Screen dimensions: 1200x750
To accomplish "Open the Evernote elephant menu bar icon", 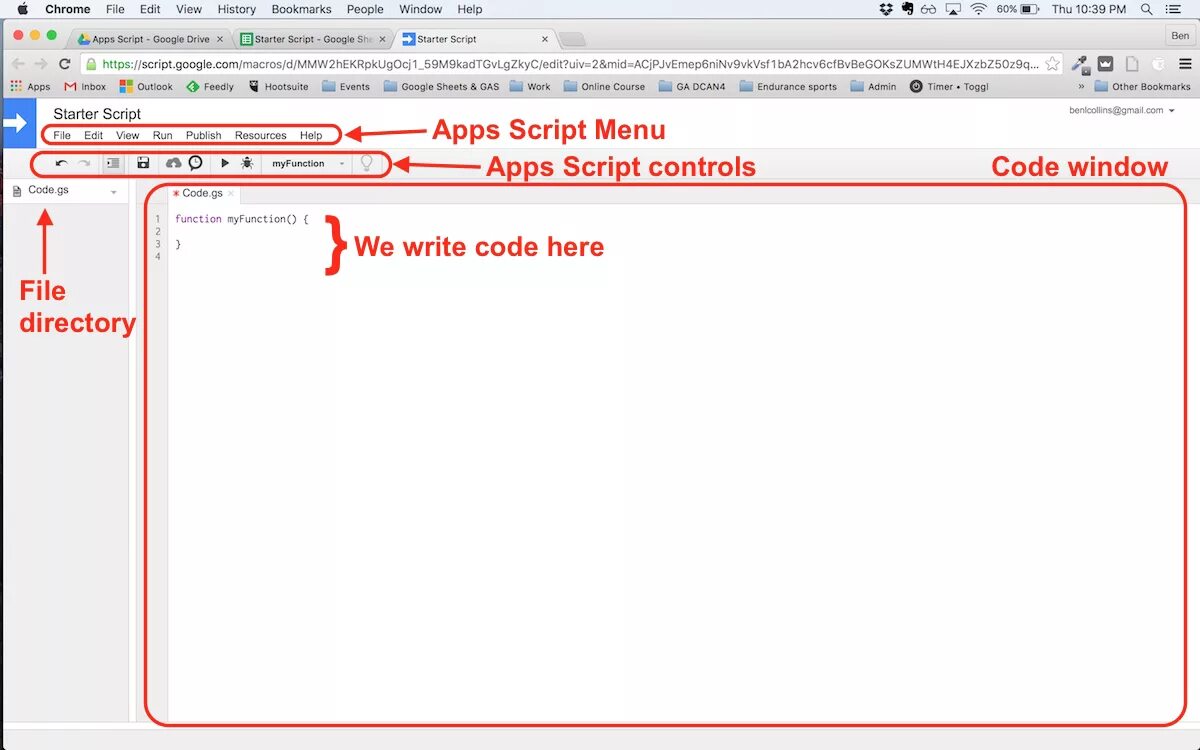I will pyautogui.click(x=907, y=9).
